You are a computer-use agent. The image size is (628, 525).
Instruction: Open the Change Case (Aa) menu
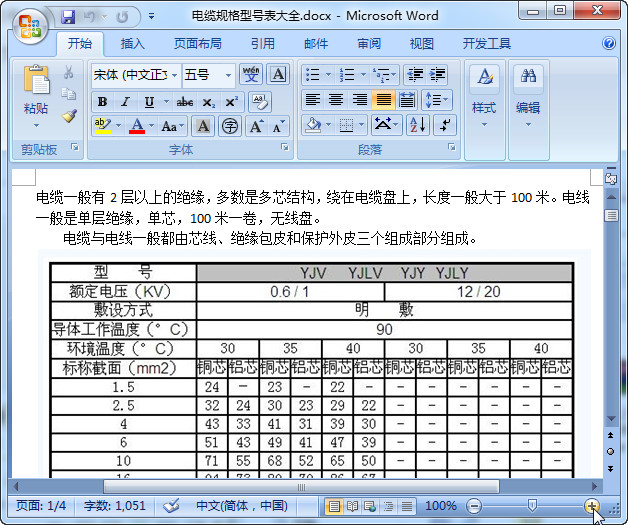[x=173, y=126]
